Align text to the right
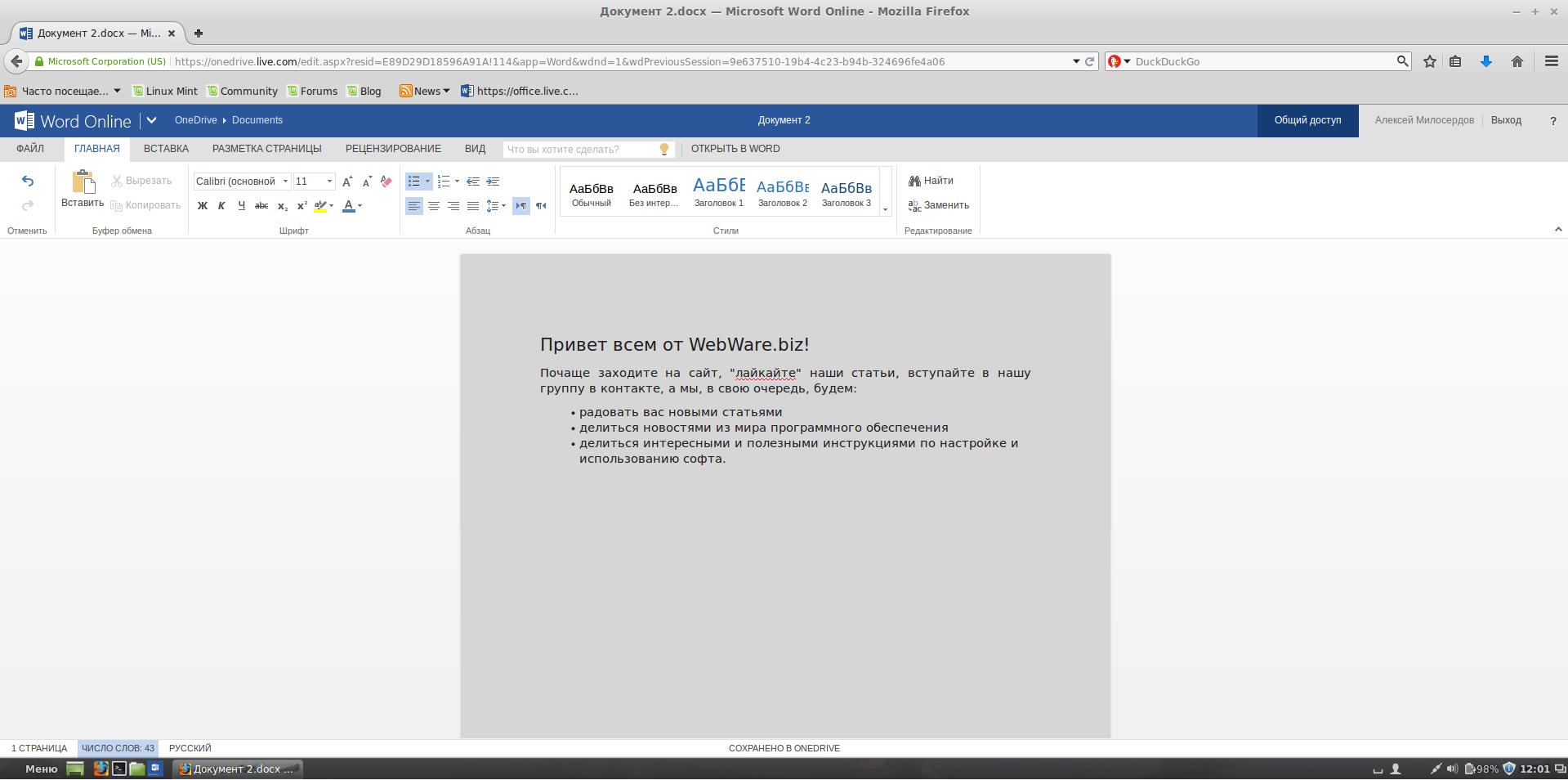The height and width of the screenshot is (780, 1568). coord(453,206)
